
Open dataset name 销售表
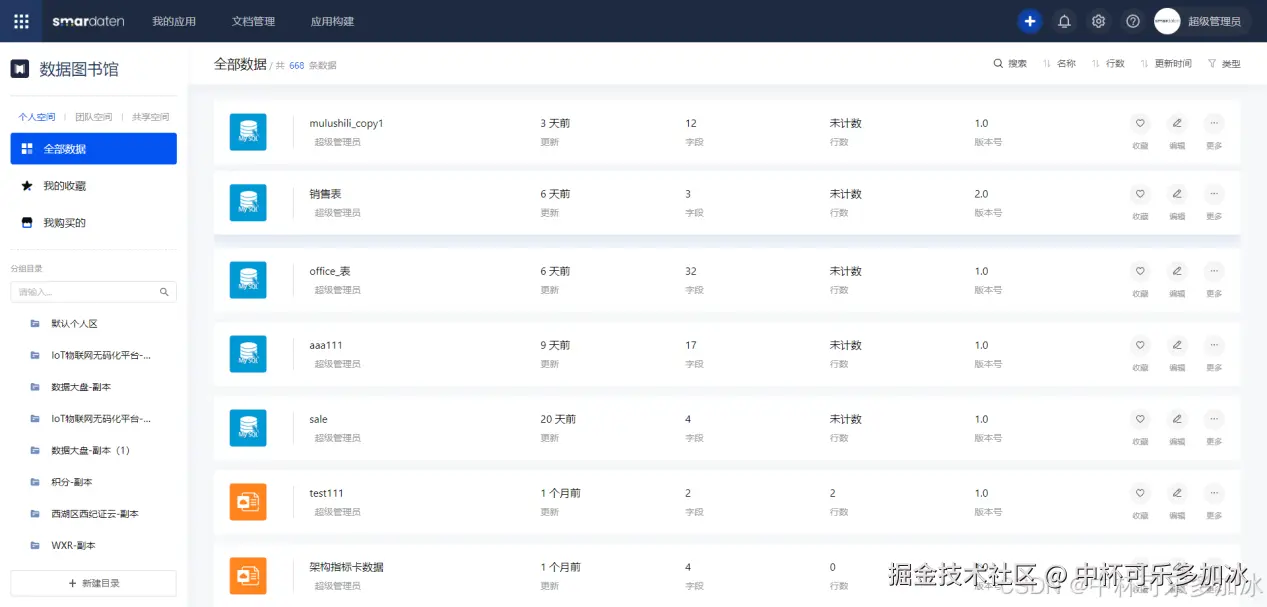click(326, 194)
